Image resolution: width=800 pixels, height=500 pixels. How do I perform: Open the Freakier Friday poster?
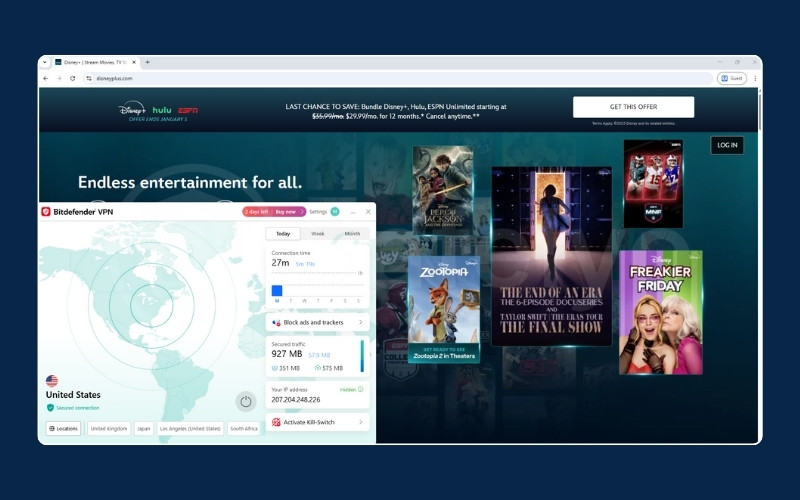click(661, 312)
